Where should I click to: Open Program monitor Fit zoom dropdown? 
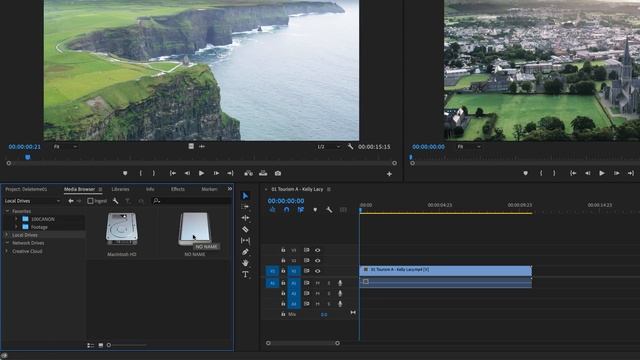click(469, 147)
